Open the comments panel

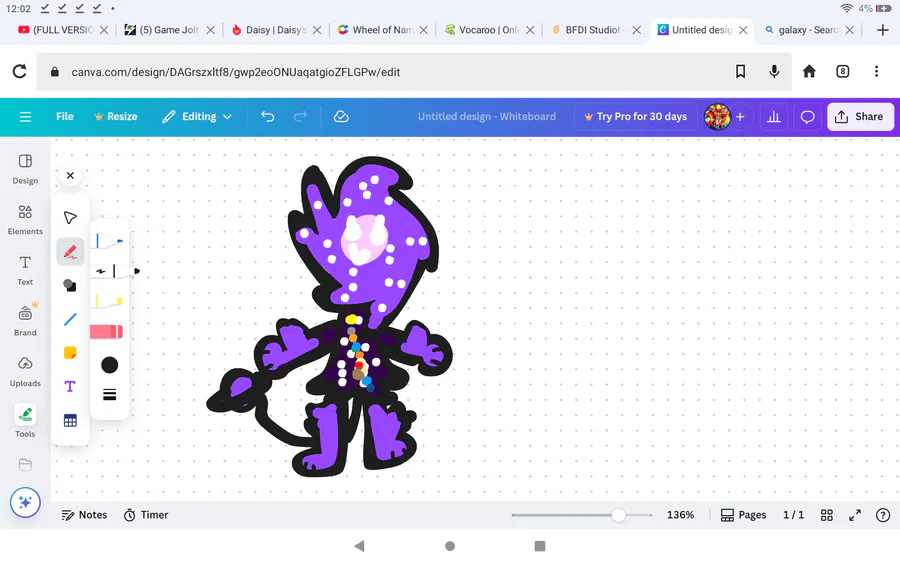(x=808, y=117)
